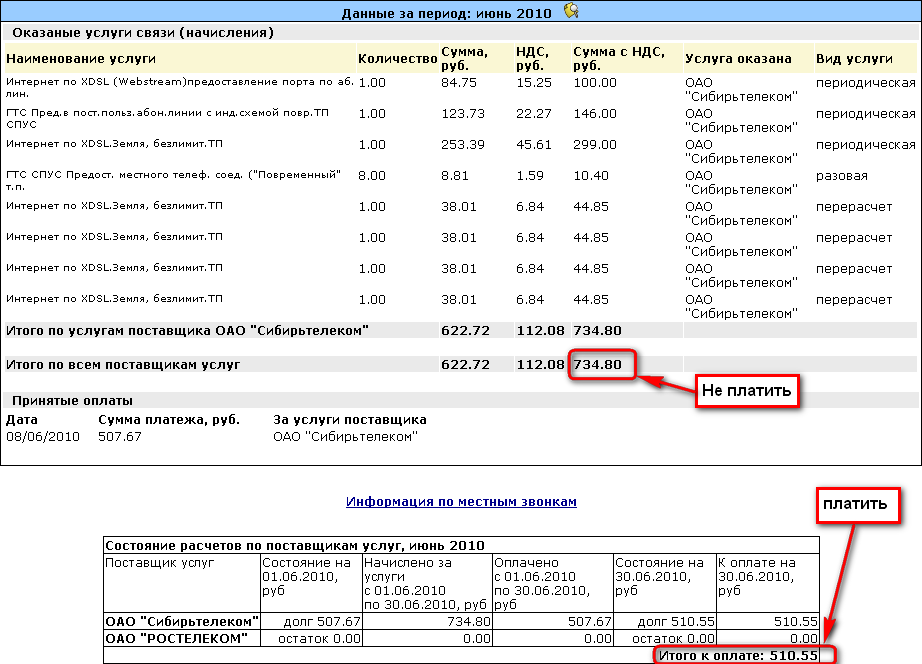Select the row "Итого по услугам поставщика ОАО Сибирьтелеком"

460,331
